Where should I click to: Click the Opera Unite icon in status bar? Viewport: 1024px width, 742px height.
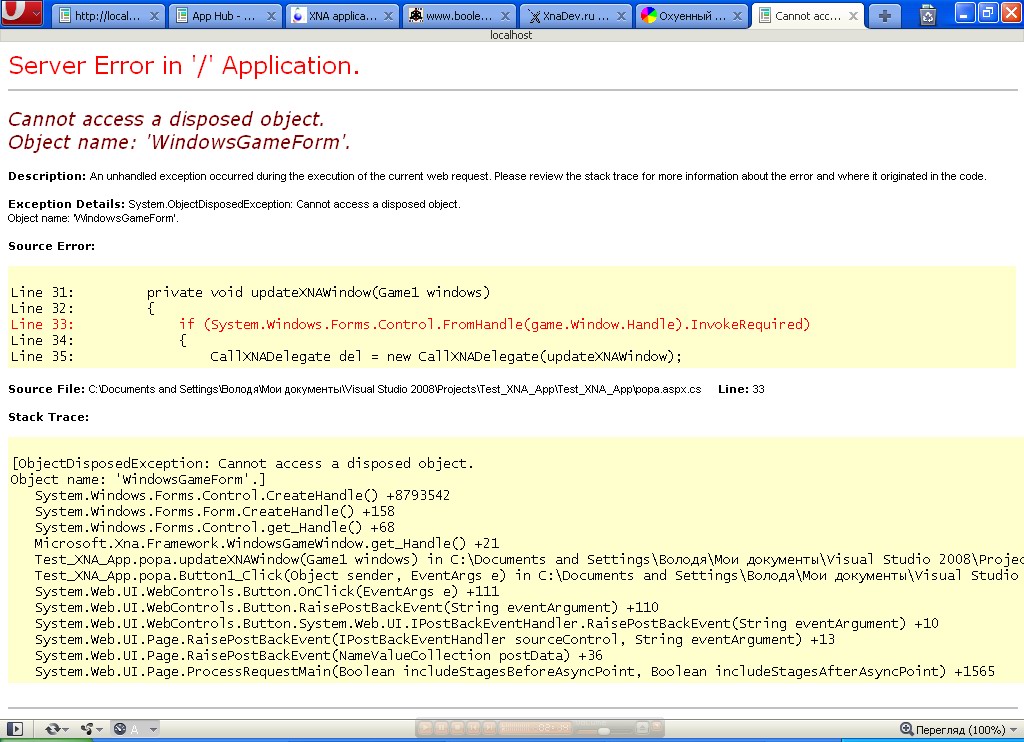[88, 729]
